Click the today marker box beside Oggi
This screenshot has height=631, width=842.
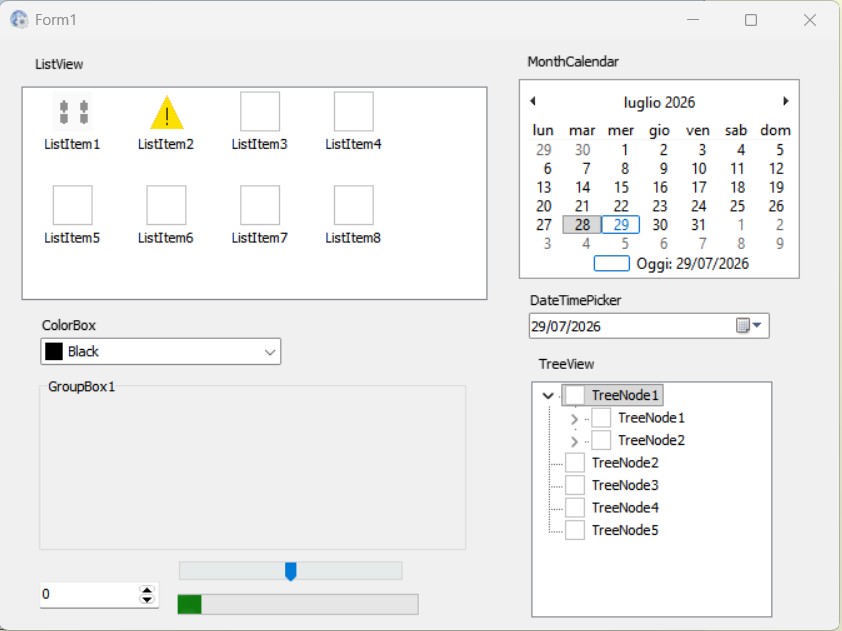coord(612,264)
